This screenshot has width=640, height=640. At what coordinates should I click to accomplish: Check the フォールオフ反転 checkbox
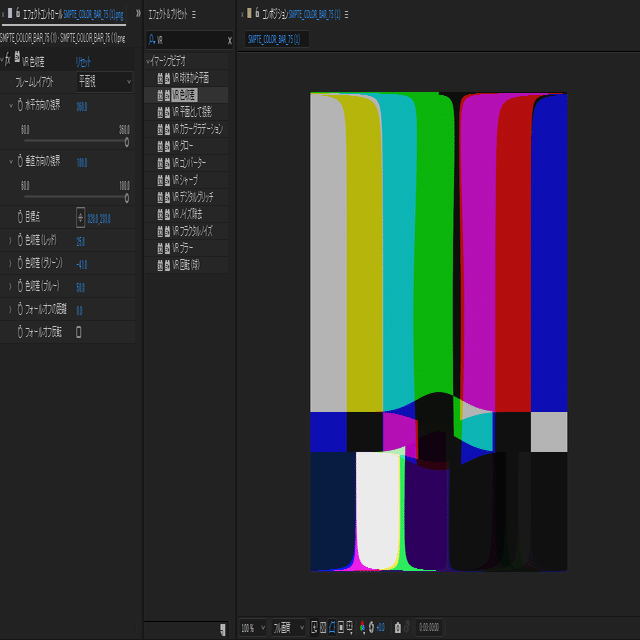click(x=79, y=332)
